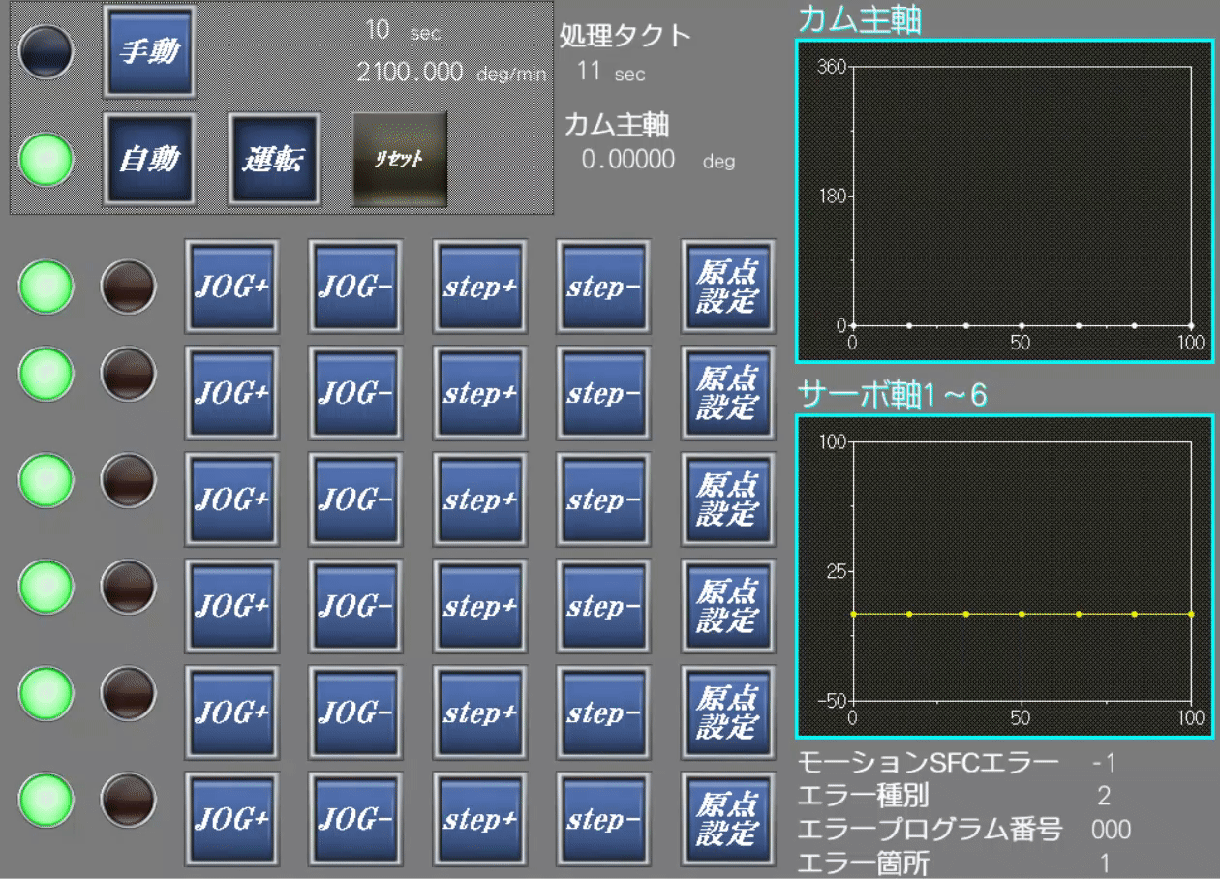
Task: Click the dark lamp of the sixth servo row
Action: click(129, 798)
